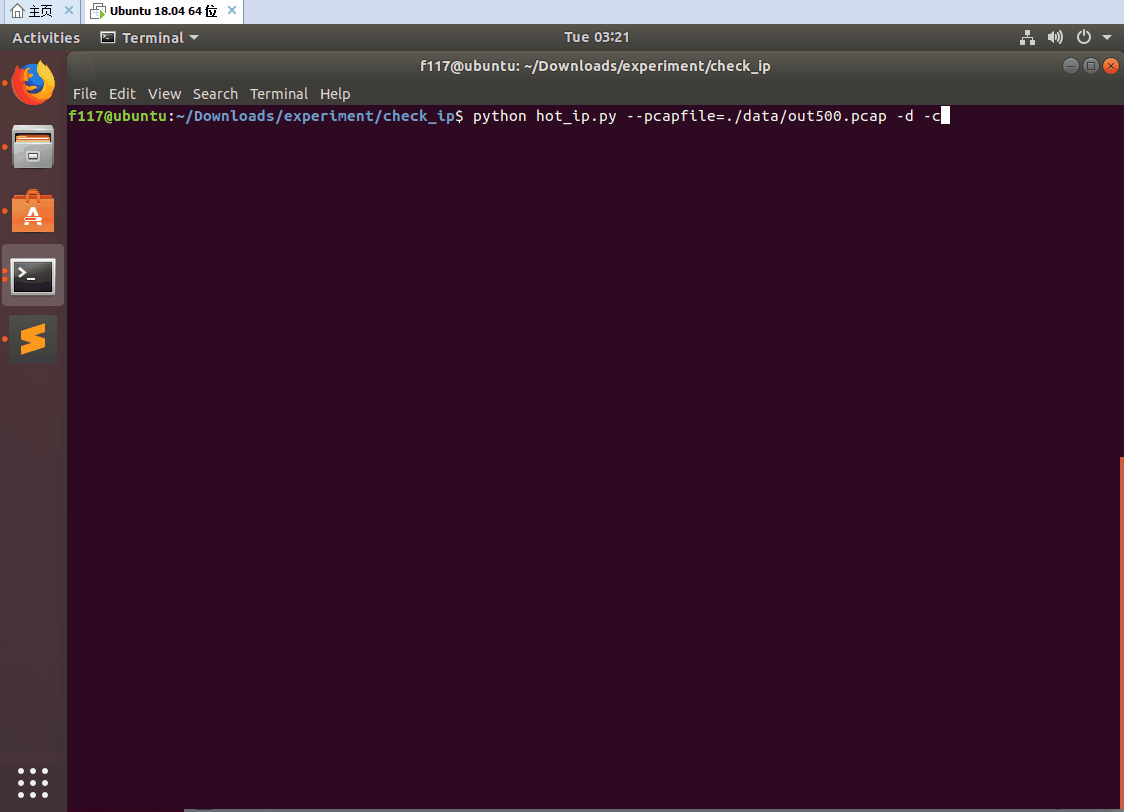Expand the Terminal app menu dropdown

[149, 37]
